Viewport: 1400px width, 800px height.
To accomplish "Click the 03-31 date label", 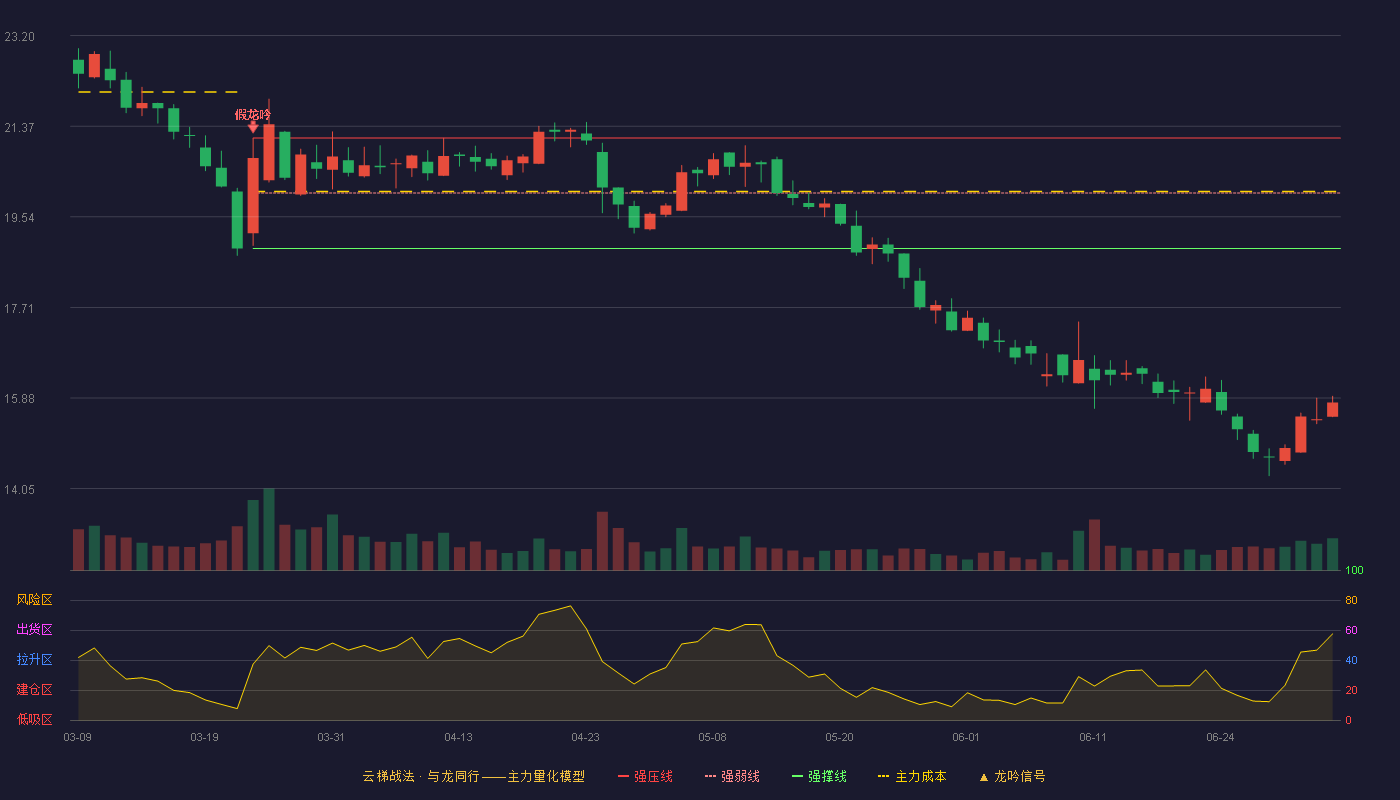I will click(331, 737).
